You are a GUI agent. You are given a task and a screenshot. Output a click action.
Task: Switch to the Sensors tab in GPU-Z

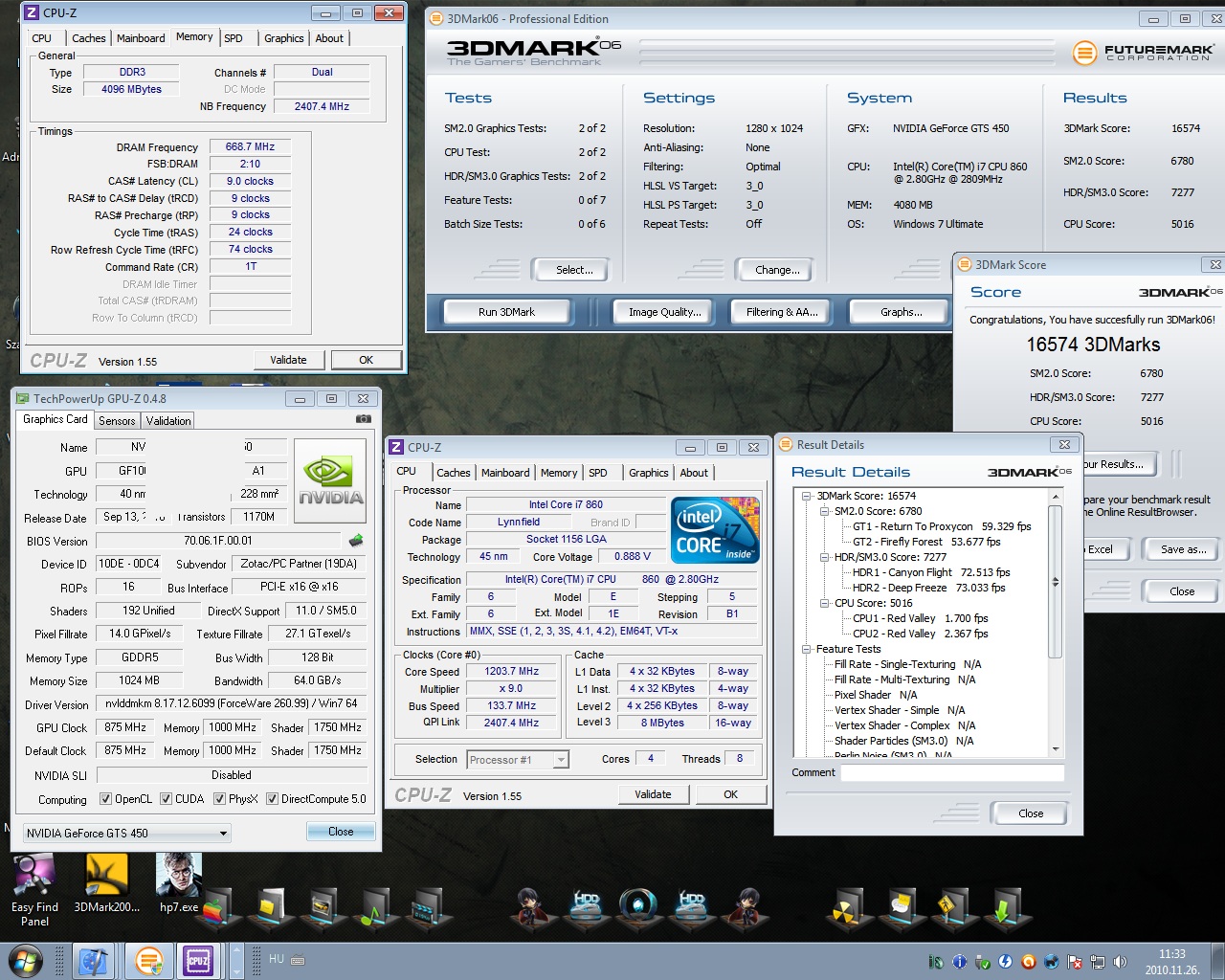117,421
